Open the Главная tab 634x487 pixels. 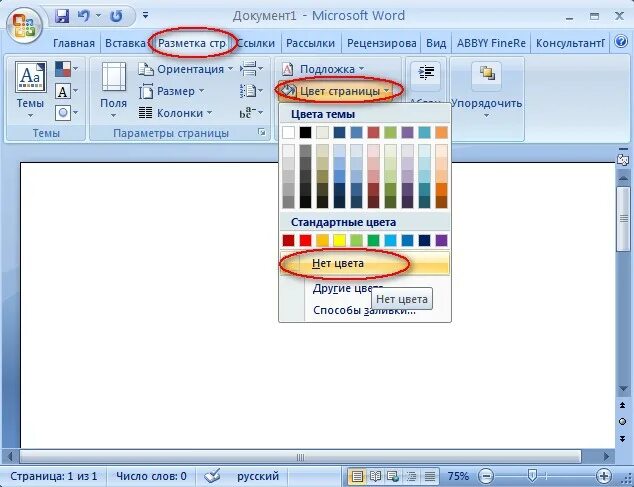[x=74, y=43]
